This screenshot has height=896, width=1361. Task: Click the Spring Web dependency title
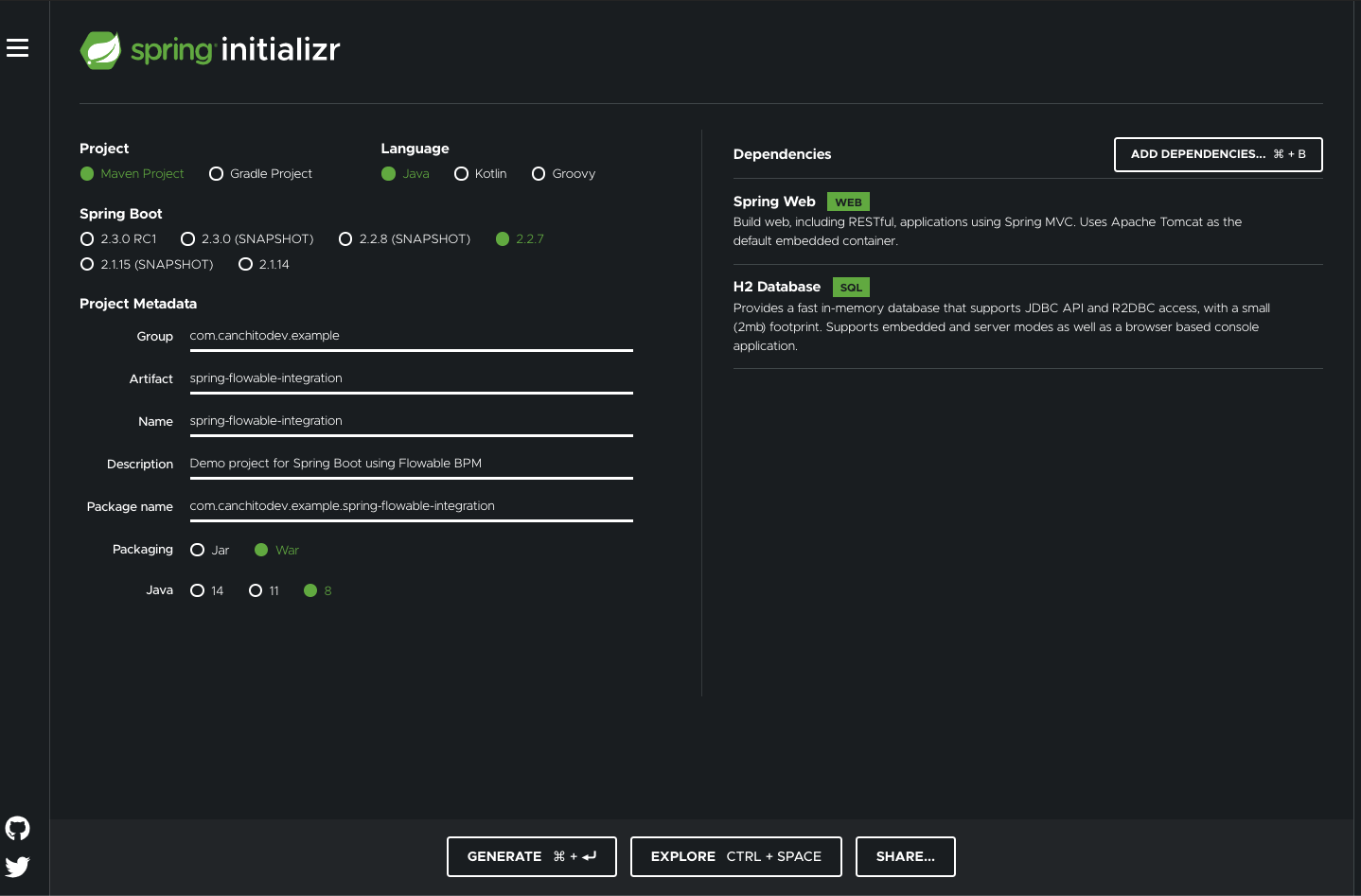click(x=774, y=202)
